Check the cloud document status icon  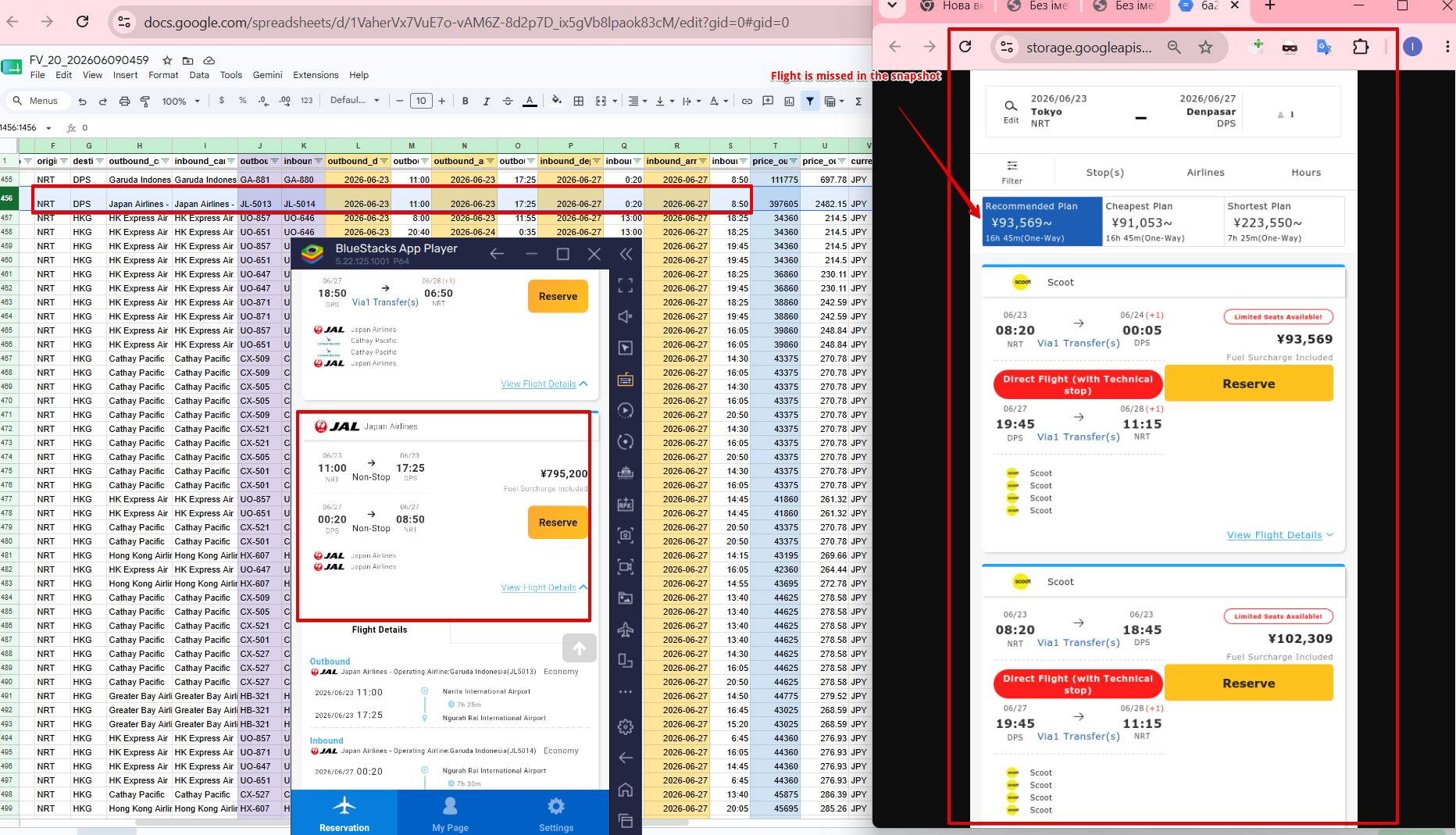click(209, 60)
